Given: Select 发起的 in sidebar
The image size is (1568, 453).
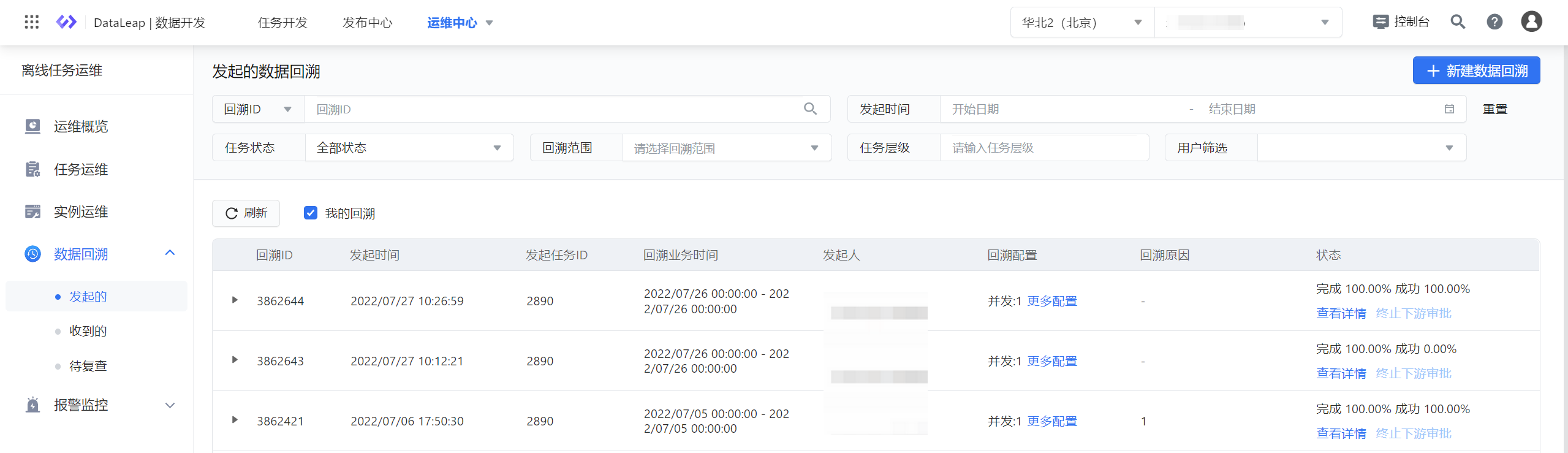Looking at the screenshot, I should tap(96, 297).
